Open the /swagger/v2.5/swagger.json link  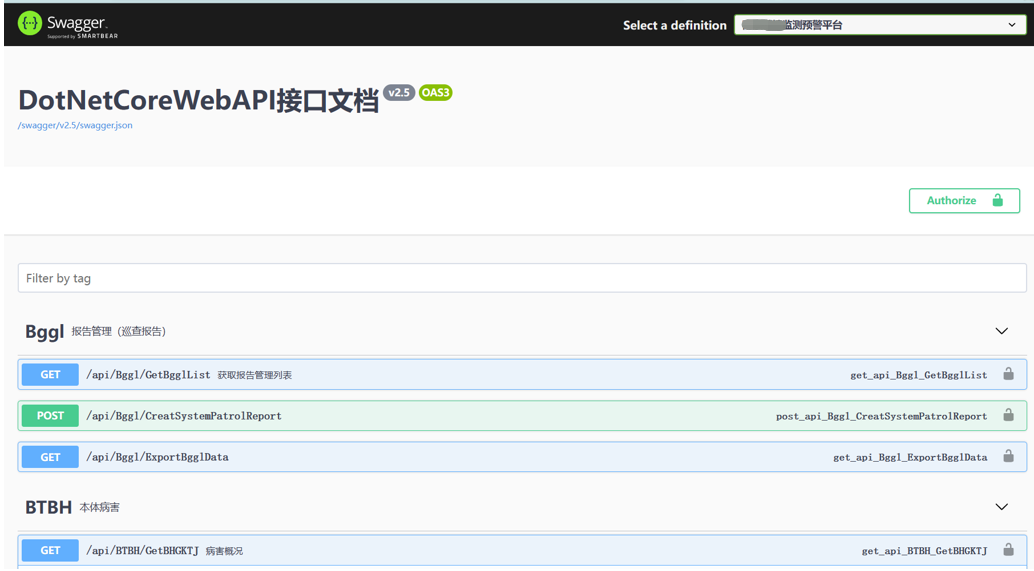click(x=75, y=125)
